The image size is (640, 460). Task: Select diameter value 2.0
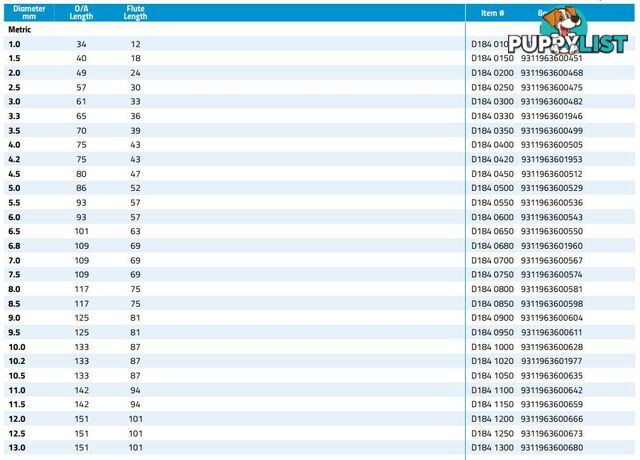click(14, 73)
